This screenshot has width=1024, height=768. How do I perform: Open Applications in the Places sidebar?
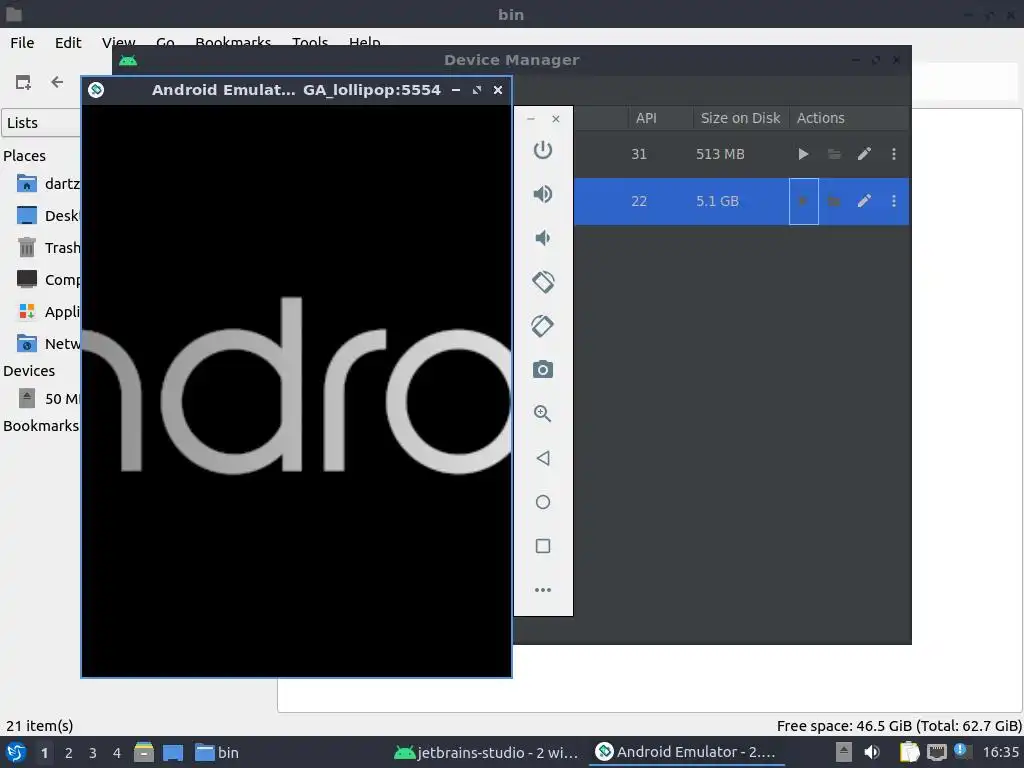[x=46, y=312]
